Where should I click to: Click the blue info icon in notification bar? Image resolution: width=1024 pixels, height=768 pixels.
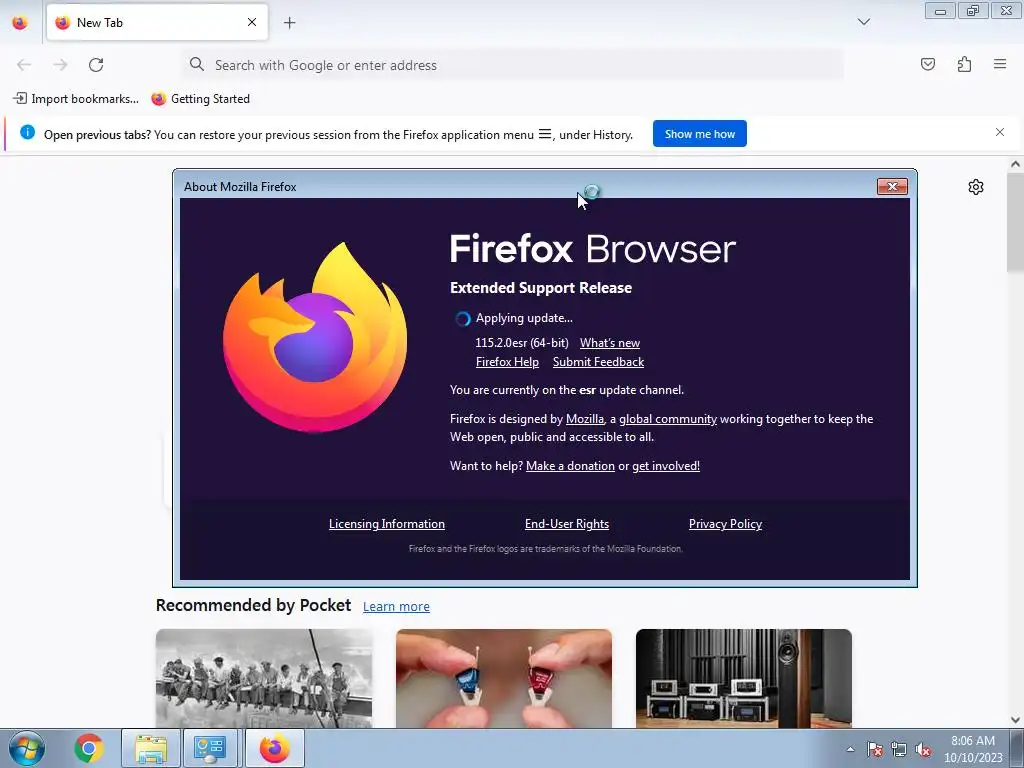[x=27, y=132]
